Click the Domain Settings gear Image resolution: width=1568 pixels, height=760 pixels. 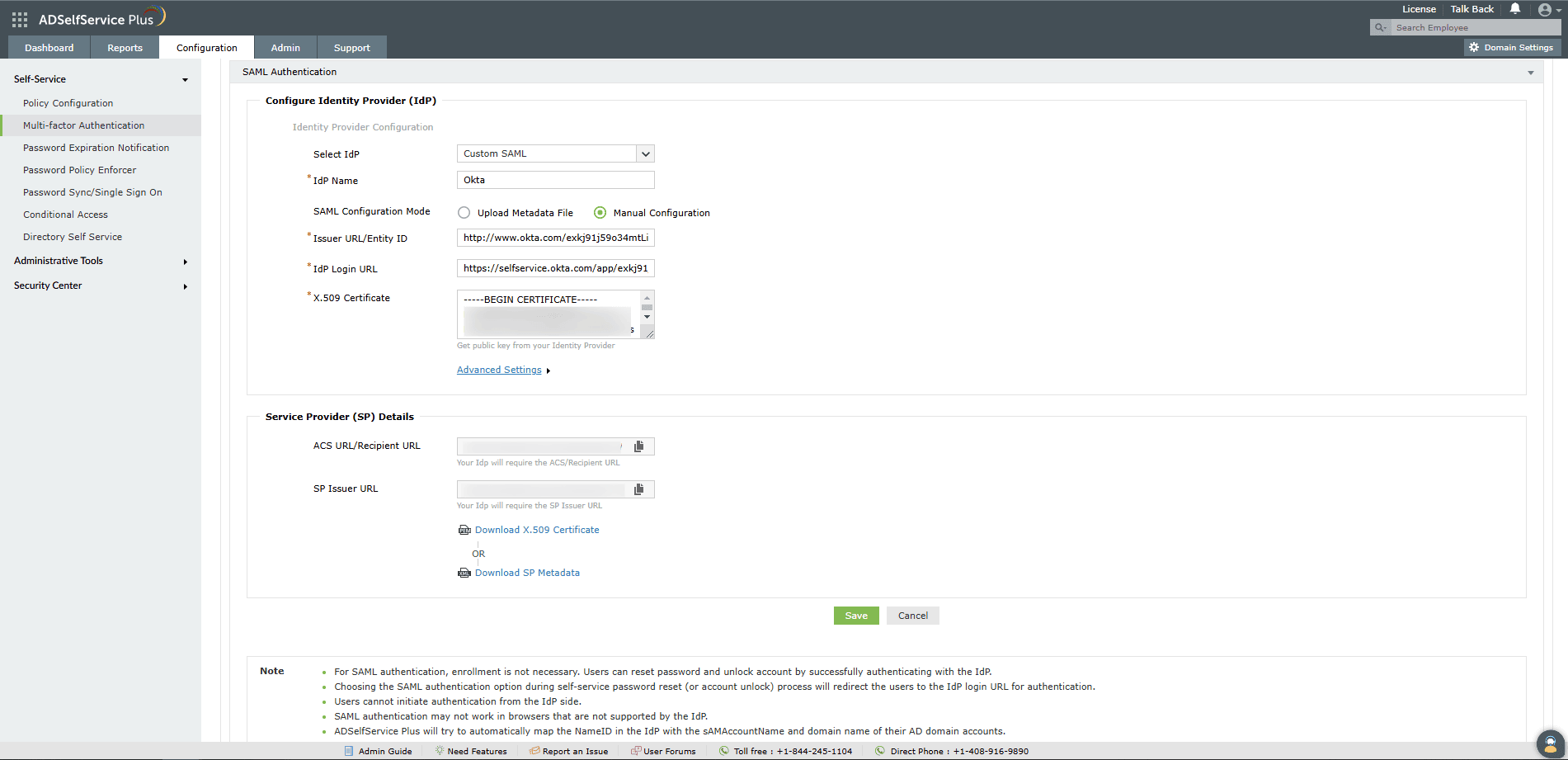click(1474, 47)
